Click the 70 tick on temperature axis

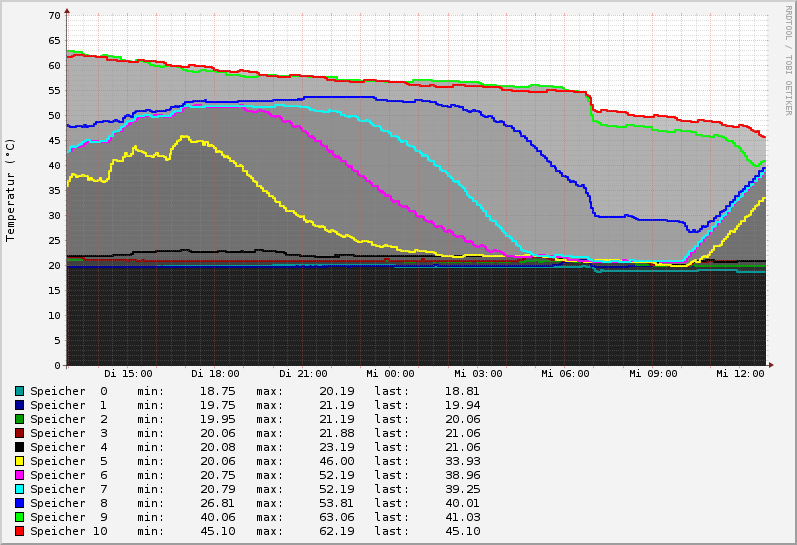click(54, 16)
